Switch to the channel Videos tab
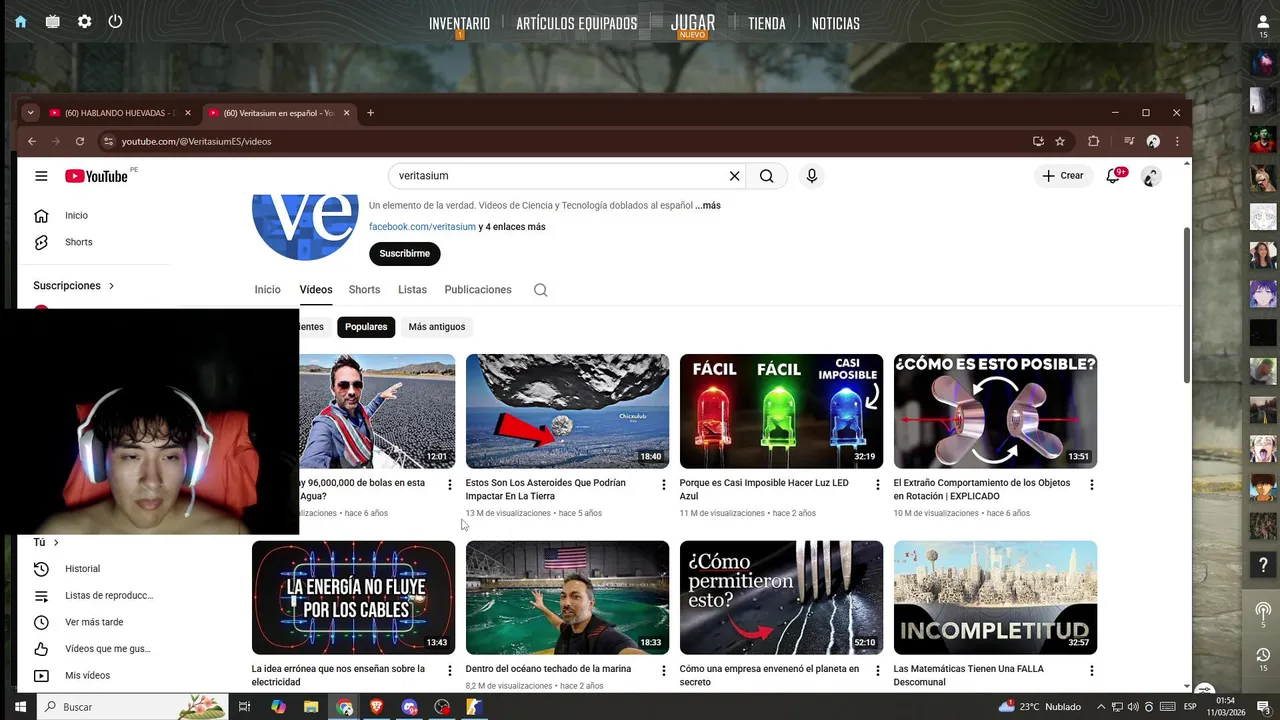Screen dimensions: 1280x720 coord(316,290)
